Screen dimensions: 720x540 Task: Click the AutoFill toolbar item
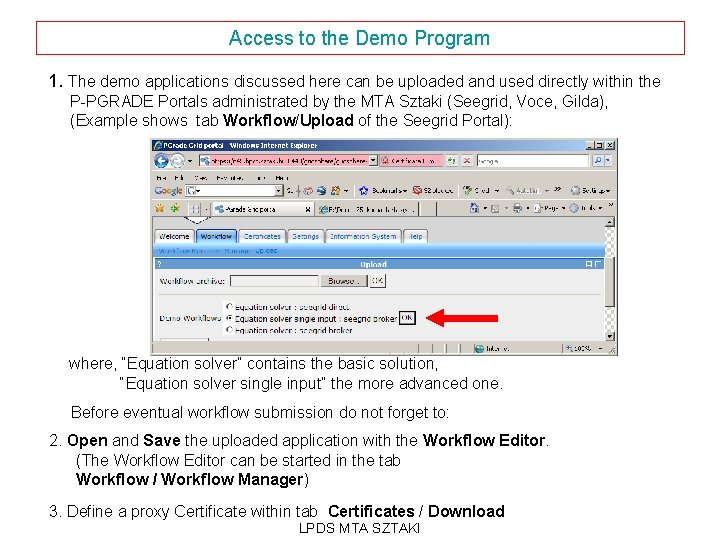coord(522,191)
